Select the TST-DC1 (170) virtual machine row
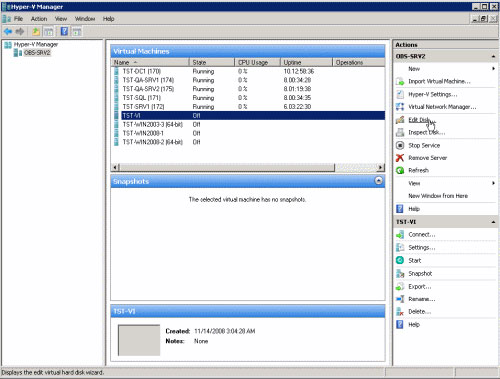Screen dimensions: 500x379 coord(248,71)
